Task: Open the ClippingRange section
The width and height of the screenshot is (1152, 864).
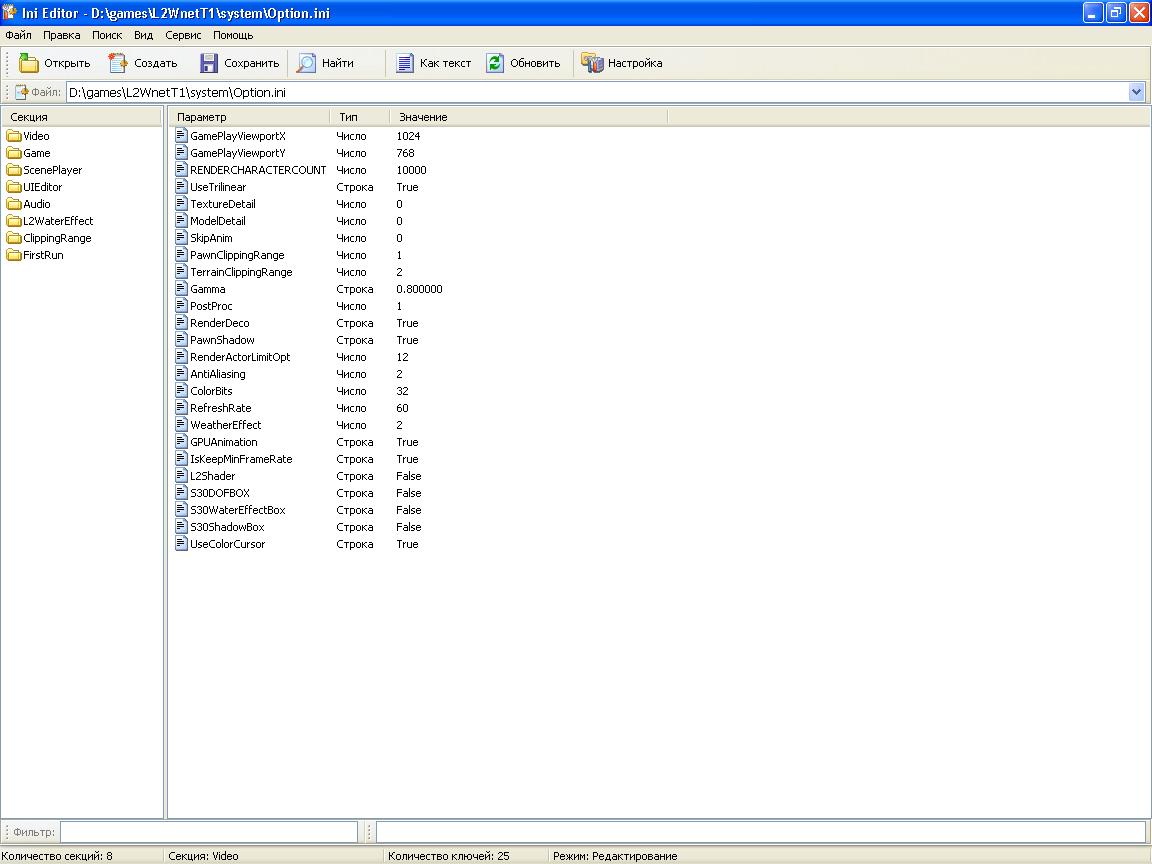Action: pos(56,238)
